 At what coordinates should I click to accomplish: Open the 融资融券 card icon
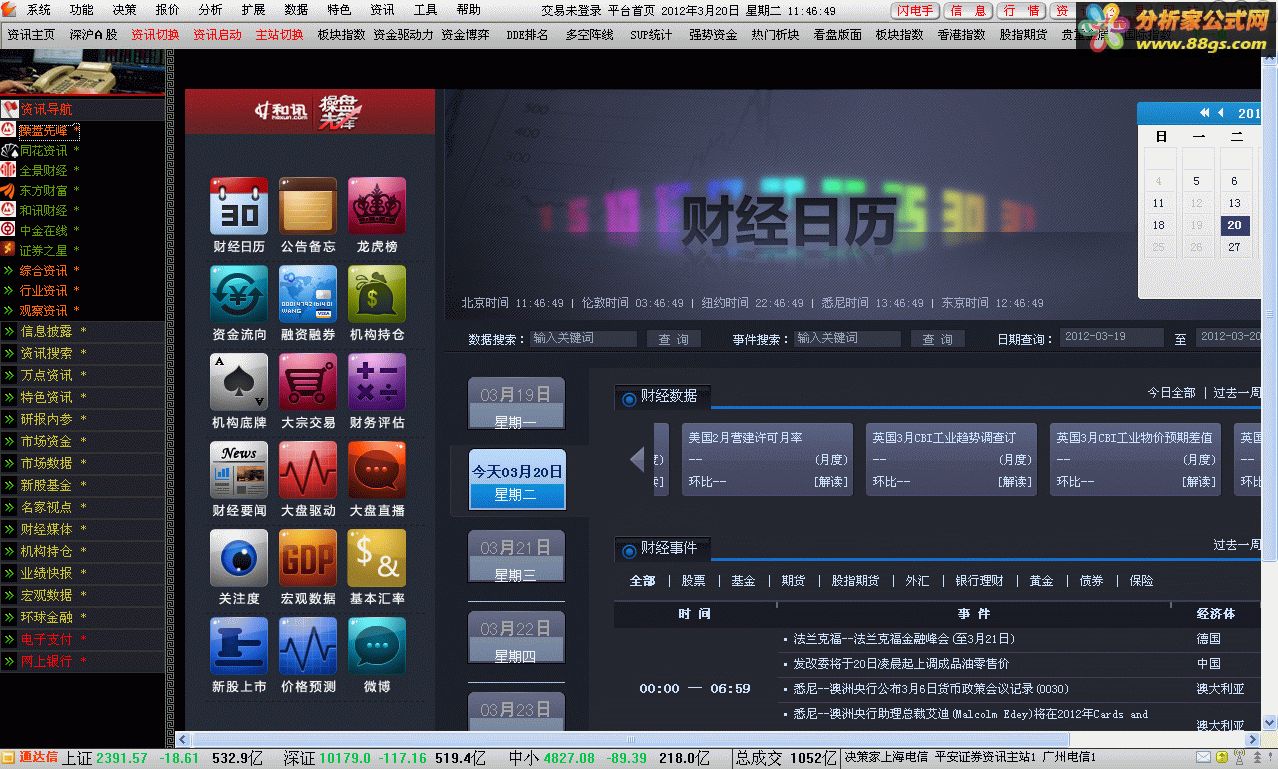coord(308,294)
